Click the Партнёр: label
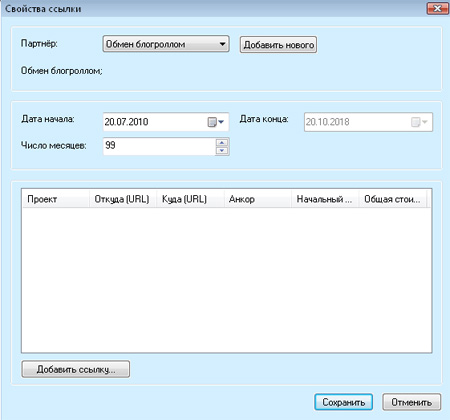450x420 pixels. pyautogui.click(x=39, y=43)
